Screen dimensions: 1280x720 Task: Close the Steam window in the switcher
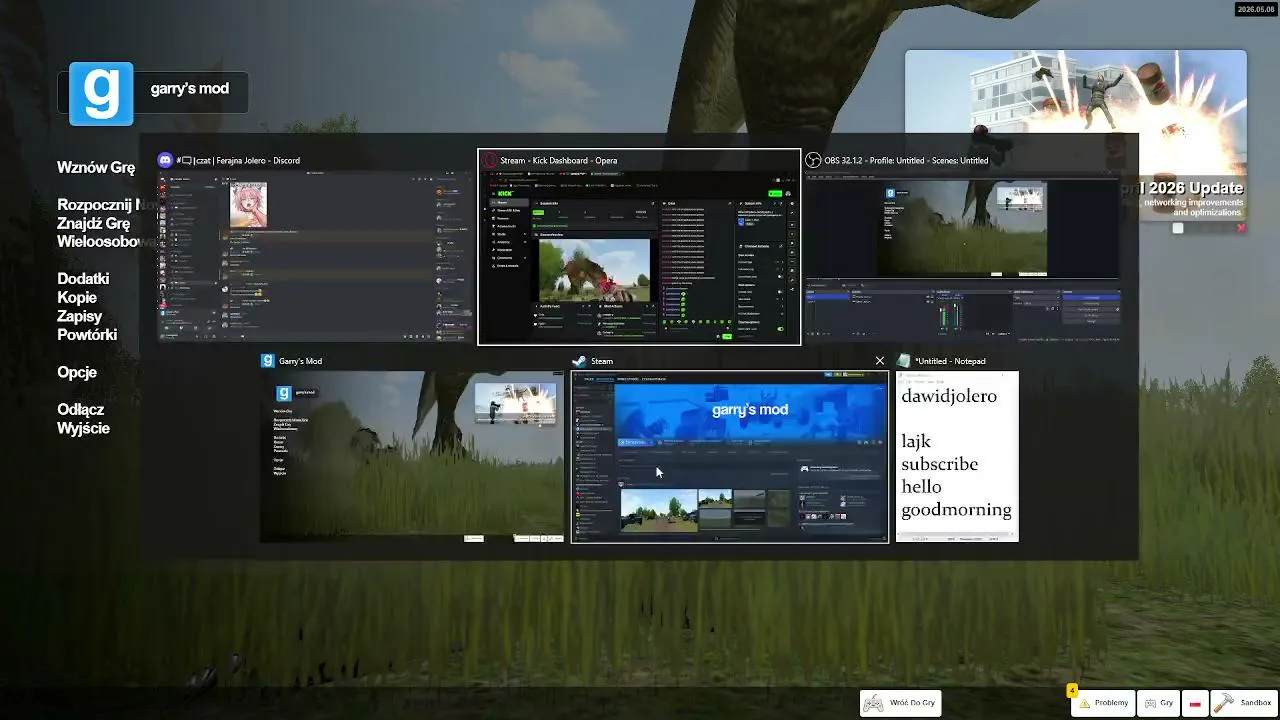pos(879,361)
